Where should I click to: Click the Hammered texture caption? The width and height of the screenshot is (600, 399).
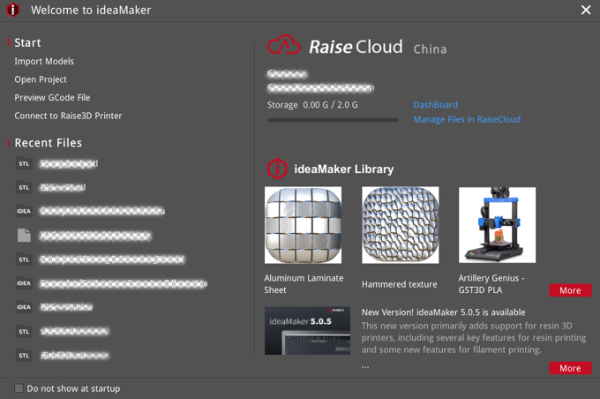[399, 284]
